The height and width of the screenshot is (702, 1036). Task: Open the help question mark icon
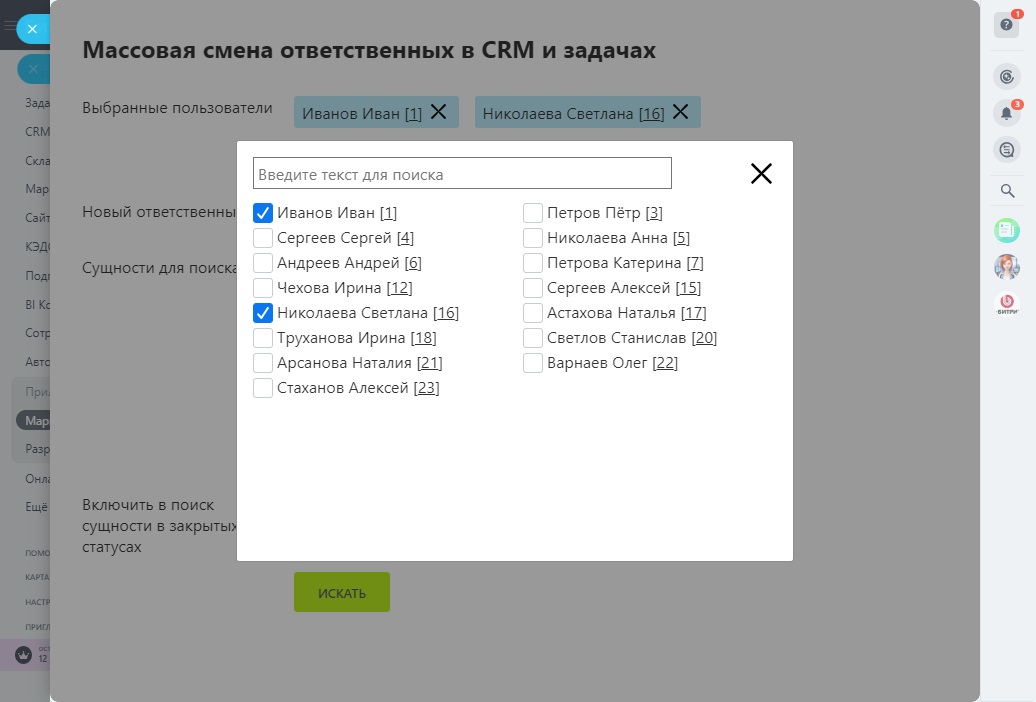(x=1006, y=25)
